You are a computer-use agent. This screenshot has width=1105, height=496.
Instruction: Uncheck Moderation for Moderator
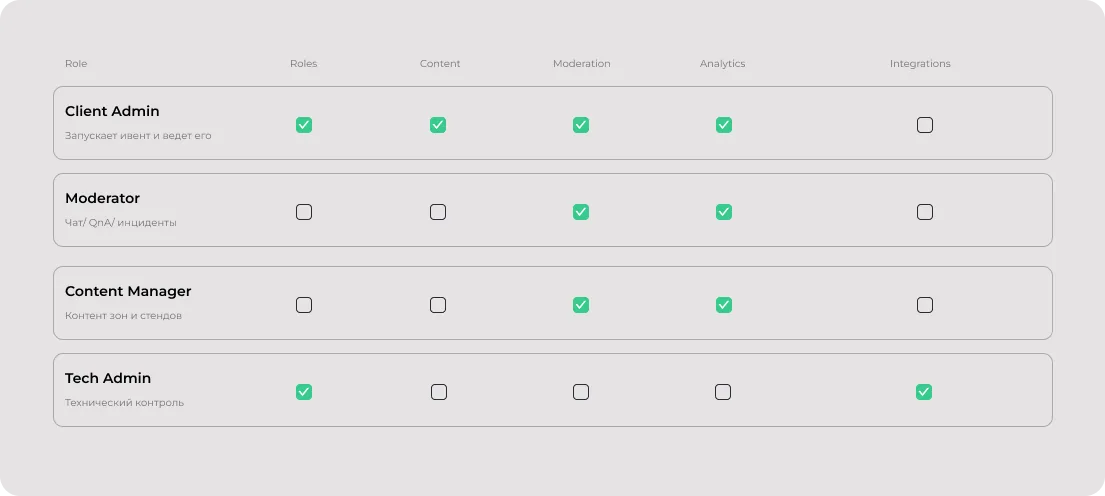coord(581,212)
